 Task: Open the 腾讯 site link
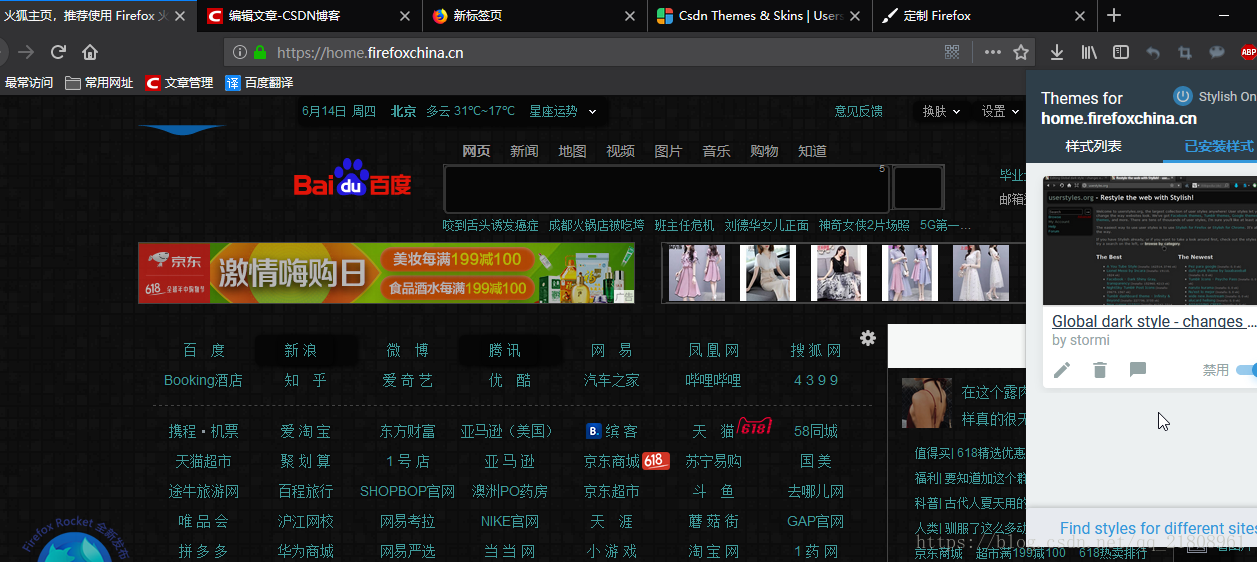pos(505,350)
